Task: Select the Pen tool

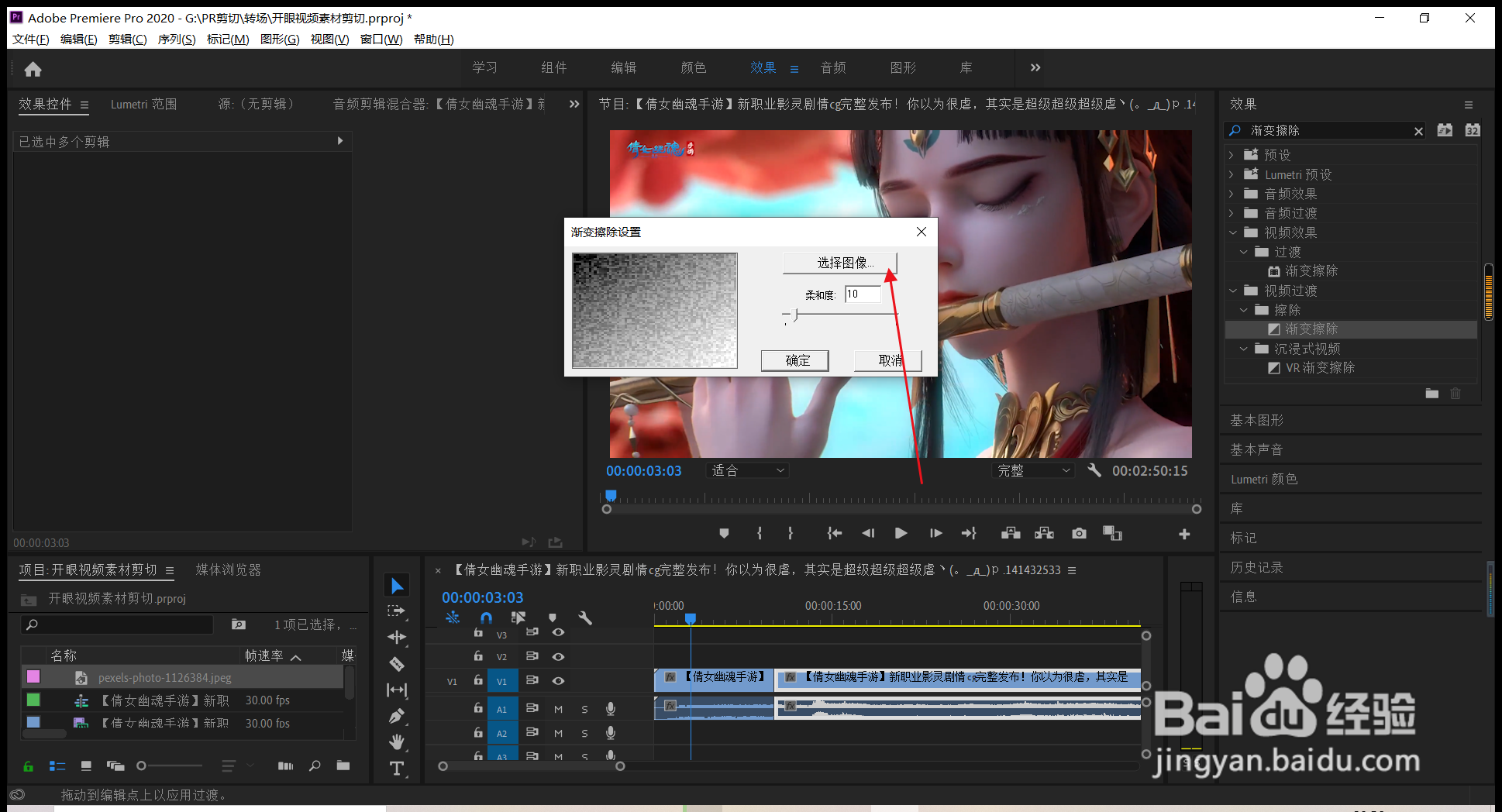Action: point(397,716)
